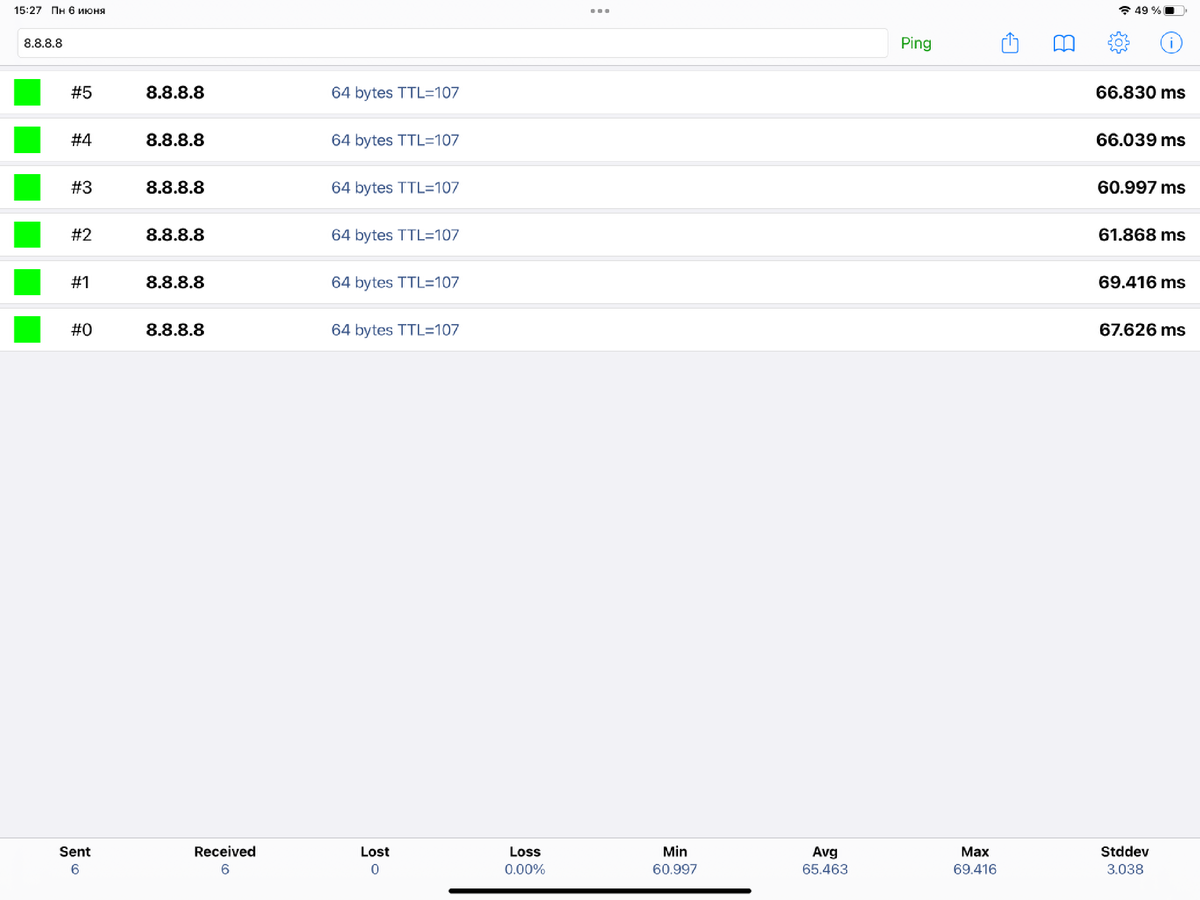Click the Stddev 3.038 statistic
The height and width of the screenshot is (900, 1200).
1125,860
